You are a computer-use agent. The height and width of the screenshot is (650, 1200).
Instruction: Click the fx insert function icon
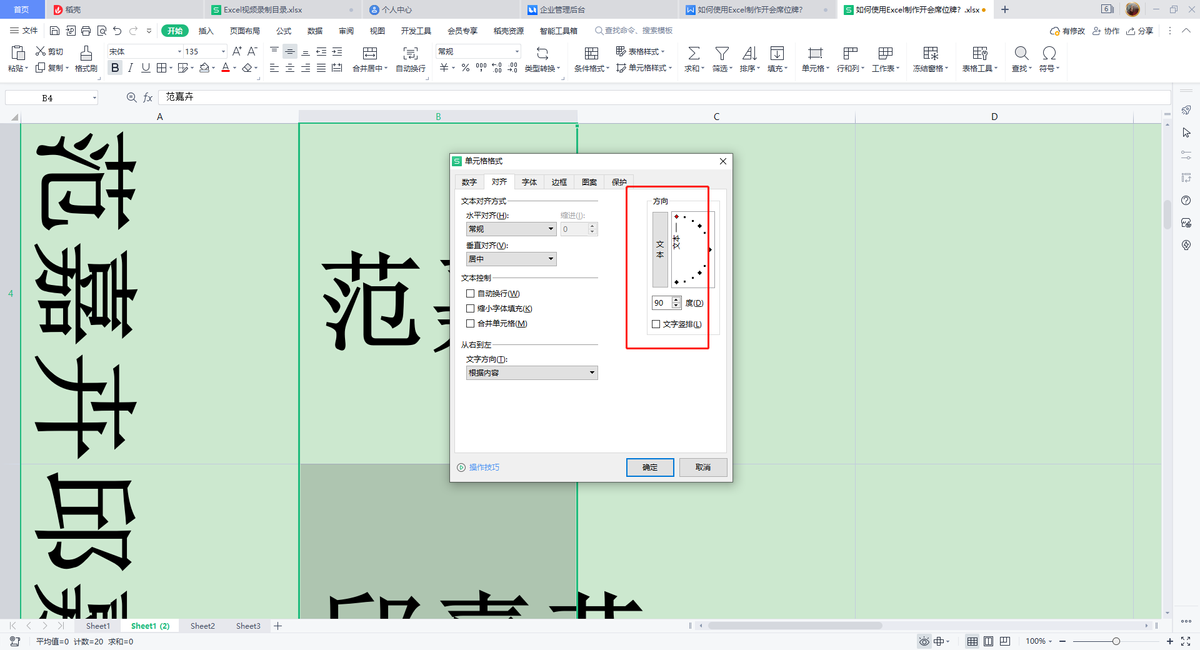[148, 97]
